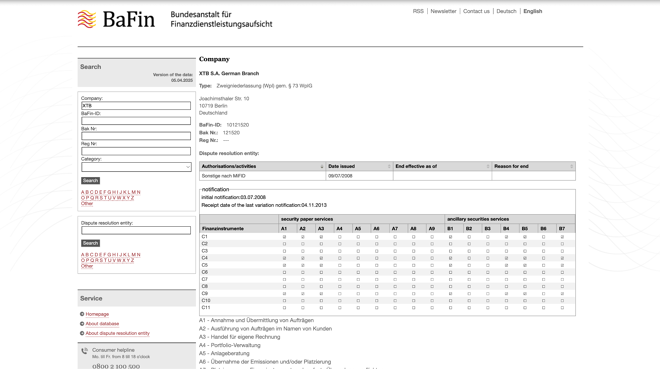Click sort arrows in Date issued header
Screen dimensions: 660x369
pyautogui.click(x=389, y=167)
